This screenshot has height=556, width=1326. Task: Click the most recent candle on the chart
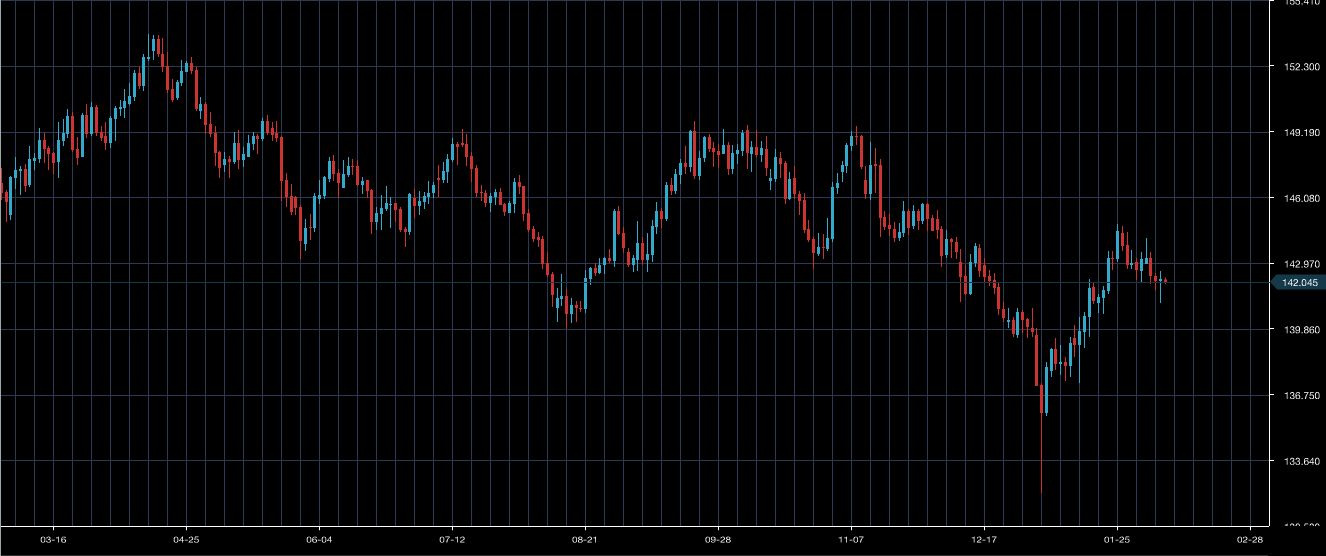(1165, 281)
